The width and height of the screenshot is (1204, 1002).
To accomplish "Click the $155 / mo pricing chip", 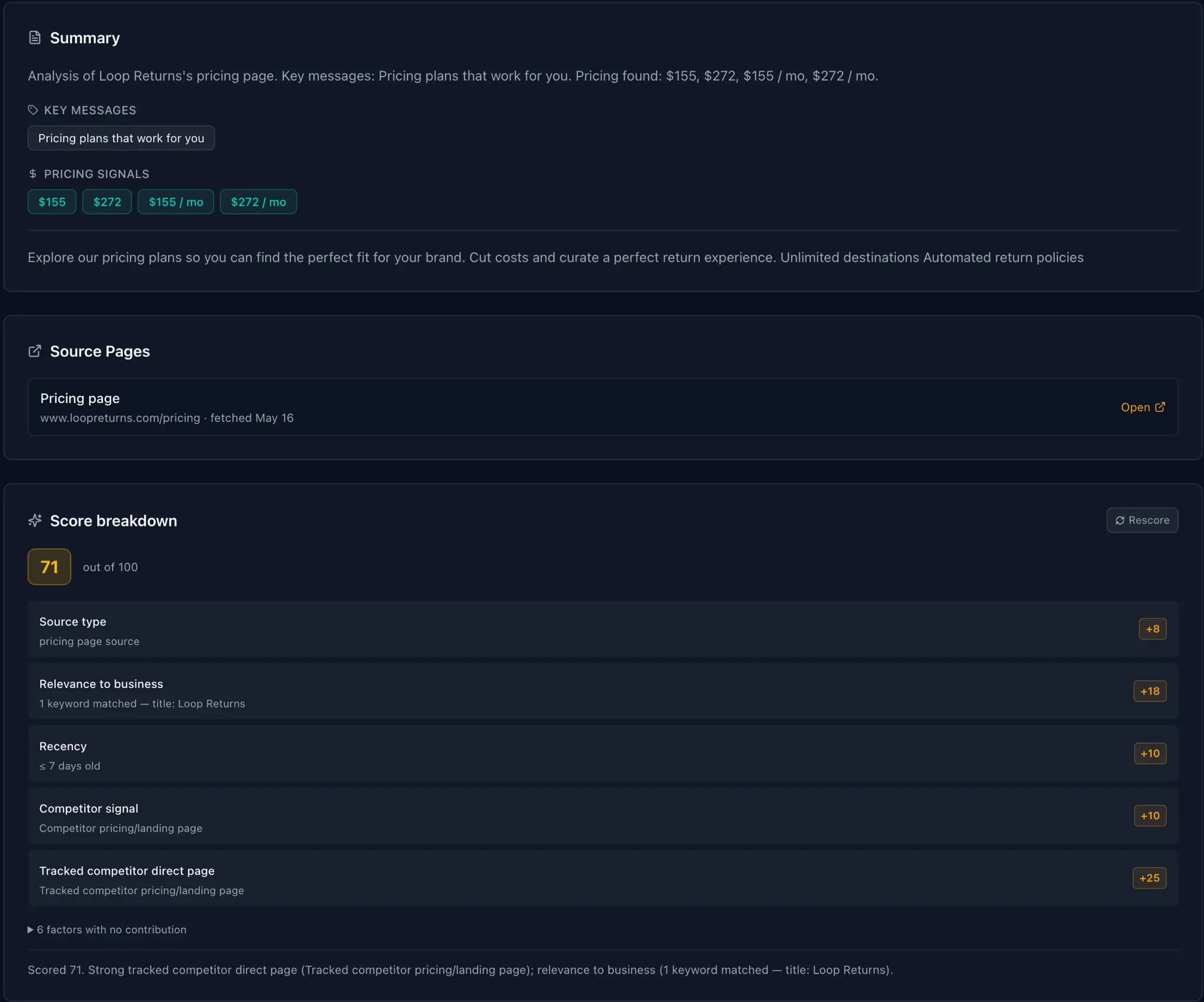I will [176, 202].
